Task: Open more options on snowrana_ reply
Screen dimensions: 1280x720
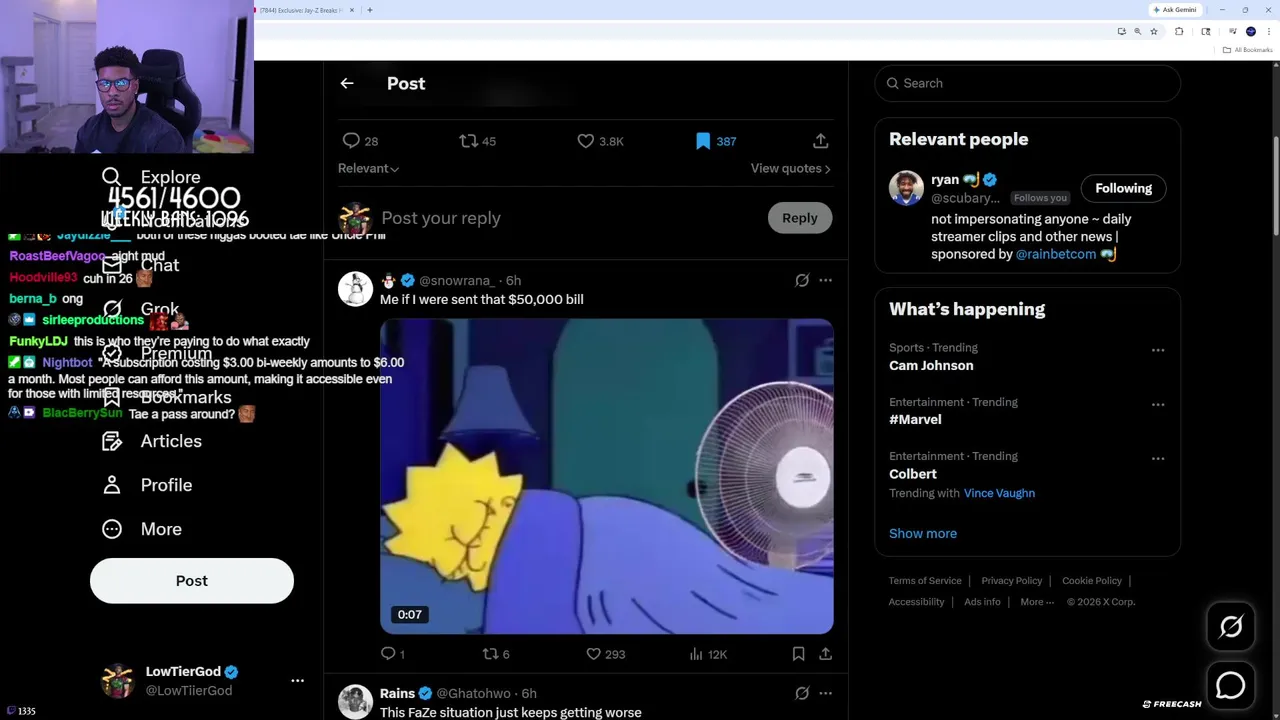Action: [x=825, y=280]
